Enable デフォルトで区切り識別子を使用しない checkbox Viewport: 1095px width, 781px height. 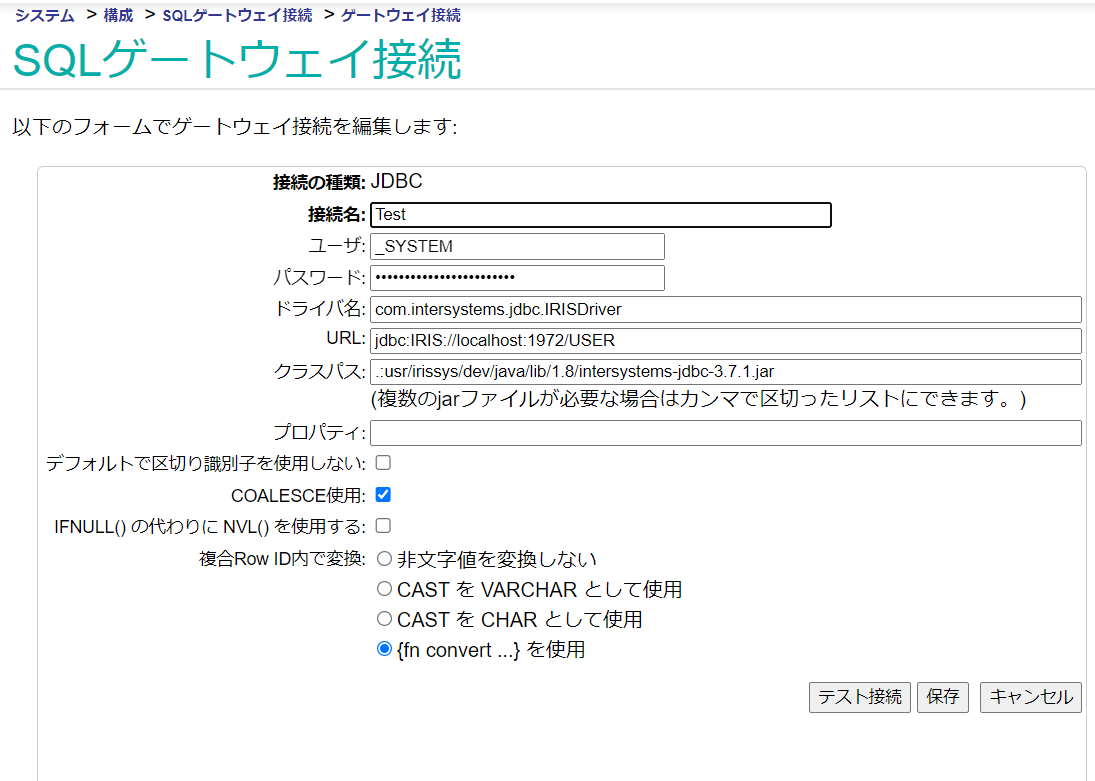pyautogui.click(x=383, y=463)
